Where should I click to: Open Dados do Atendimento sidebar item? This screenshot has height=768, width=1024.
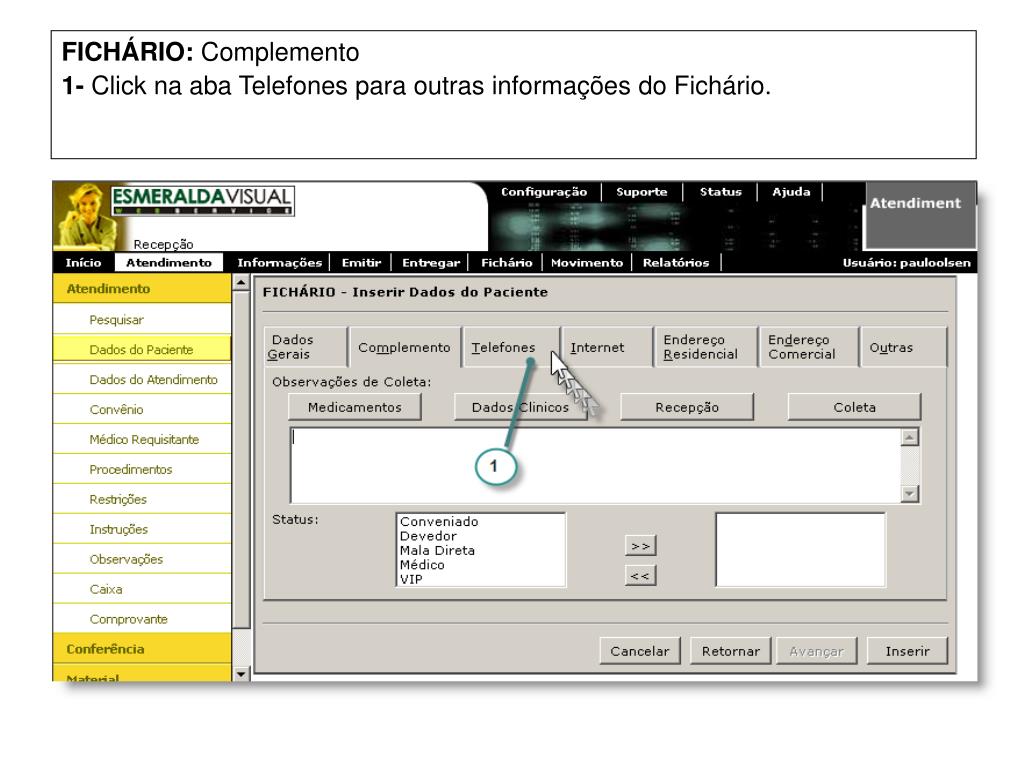(x=142, y=379)
